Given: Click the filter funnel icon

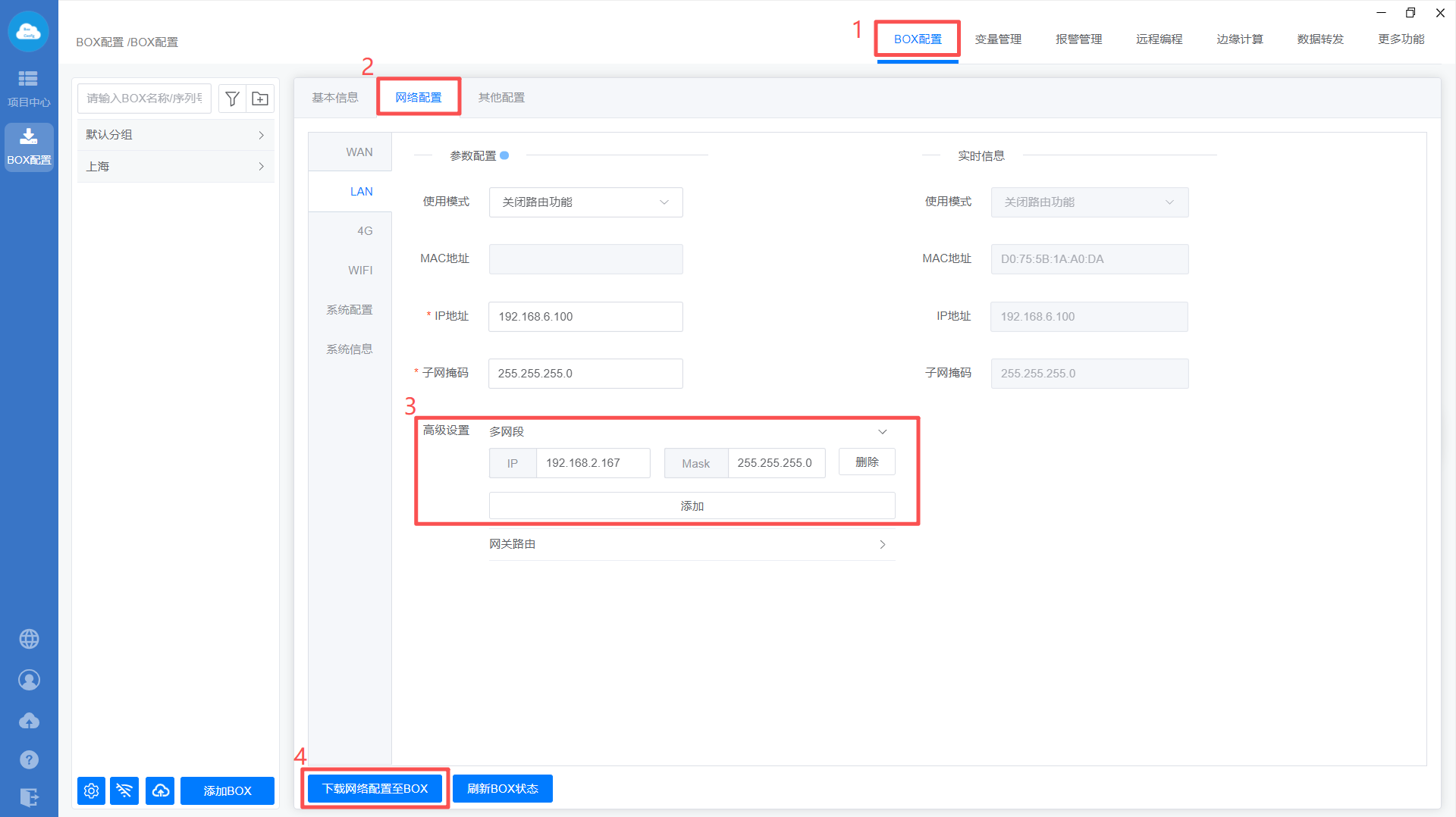Looking at the screenshot, I should click(232, 99).
